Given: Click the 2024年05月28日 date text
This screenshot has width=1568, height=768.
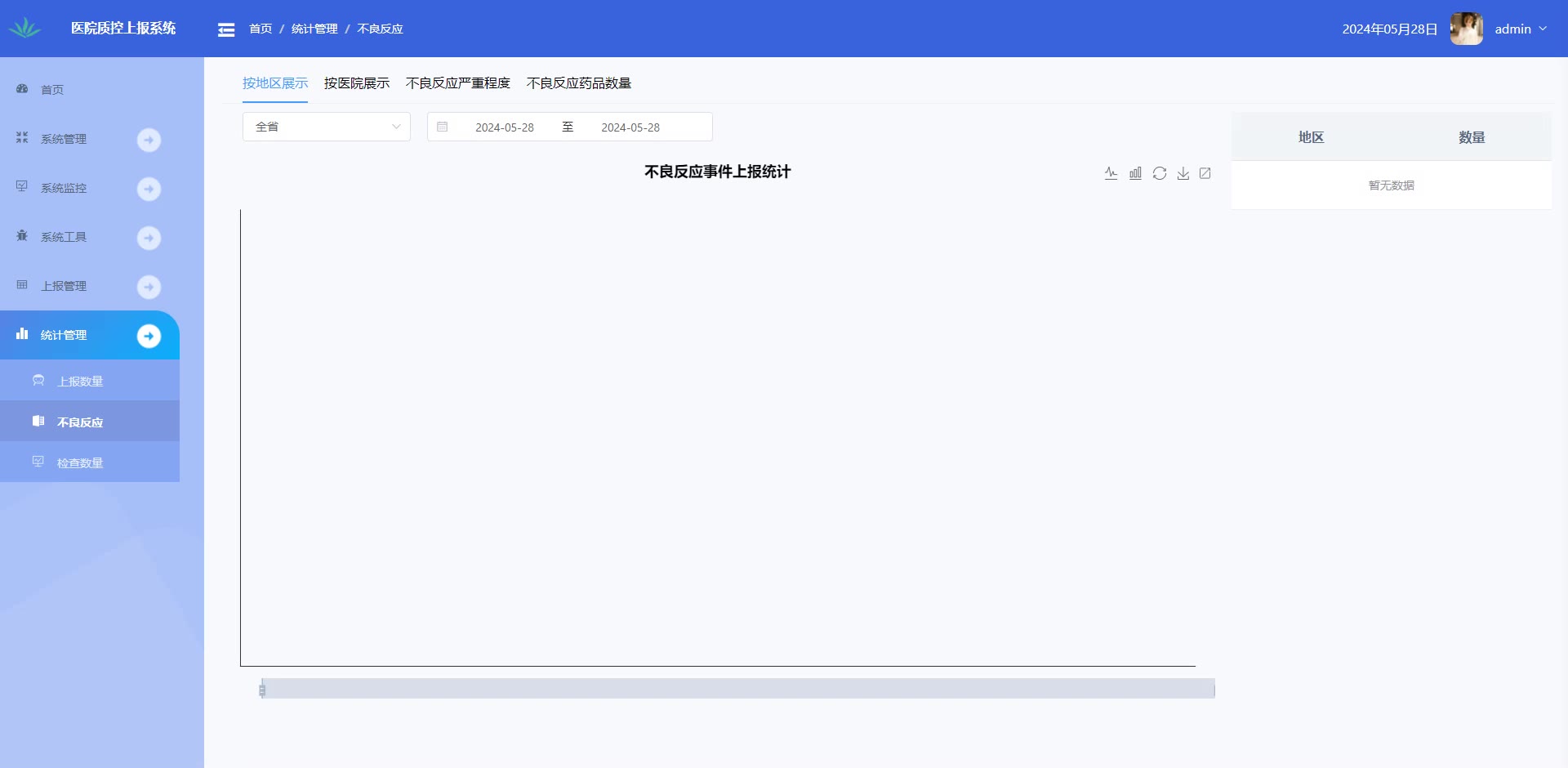Looking at the screenshot, I should click(1389, 29).
